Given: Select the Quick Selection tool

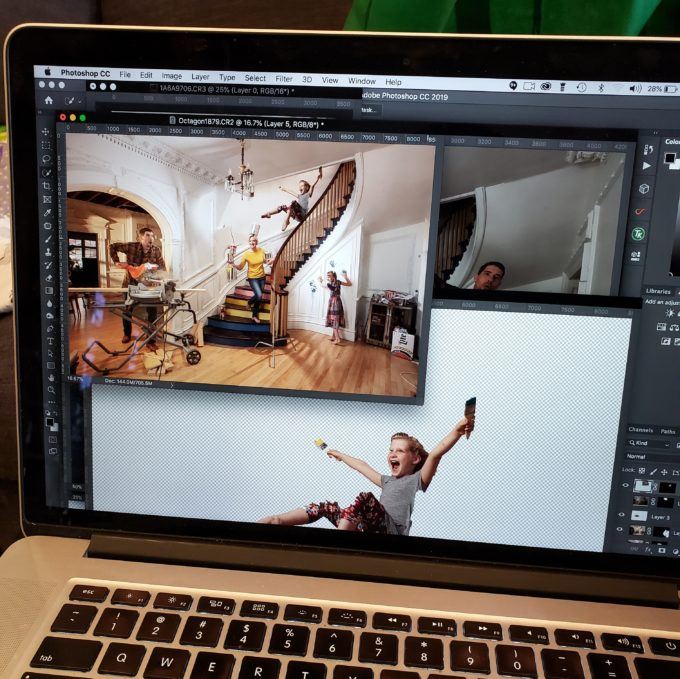Looking at the screenshot, I should pyautogui.click(x=46, y=173).
